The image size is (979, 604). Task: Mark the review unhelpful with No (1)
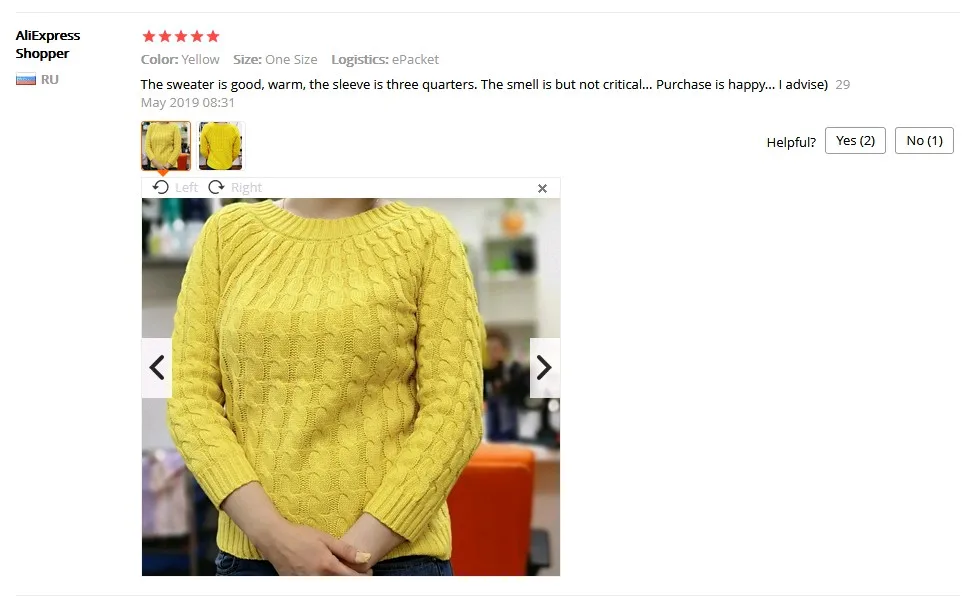click(924, 141)
